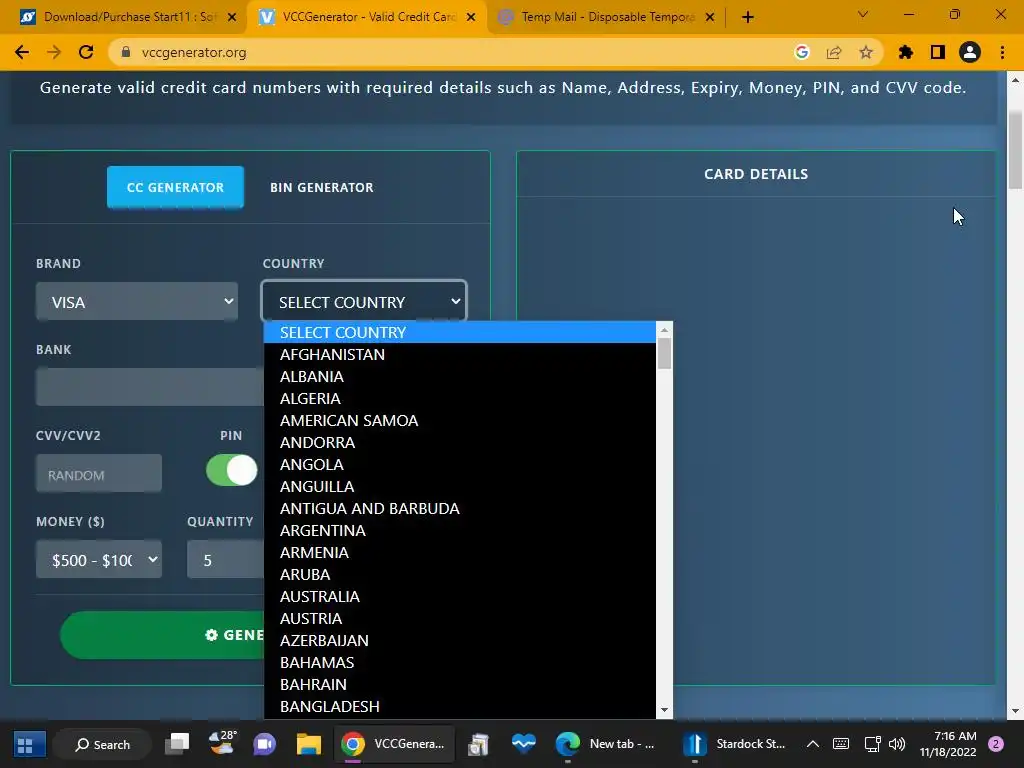Close the Download/Purchase Start11 tab
The image size is (1024, 768).
[232, 17]
